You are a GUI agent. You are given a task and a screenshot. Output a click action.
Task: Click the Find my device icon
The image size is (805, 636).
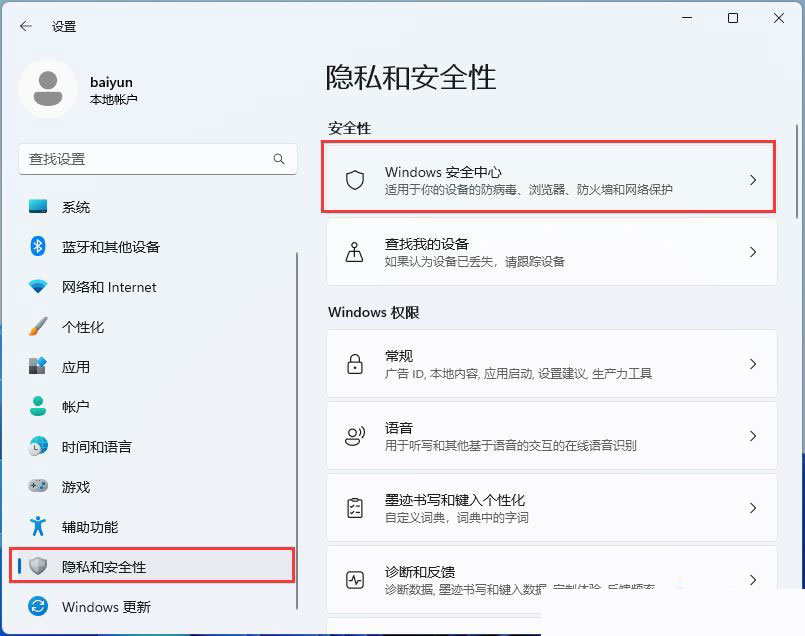tap(354, 252)
